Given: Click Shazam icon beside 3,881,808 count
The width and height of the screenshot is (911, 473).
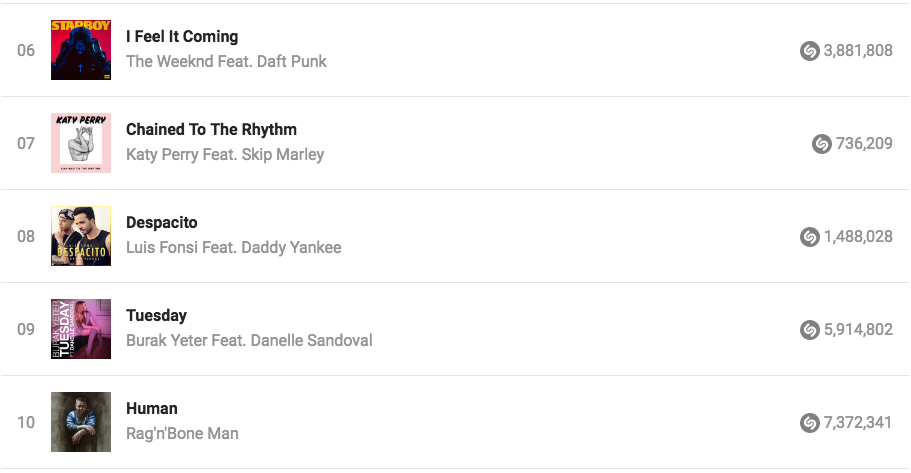Looking at the screenshot, I should click(x=810, y=51).
